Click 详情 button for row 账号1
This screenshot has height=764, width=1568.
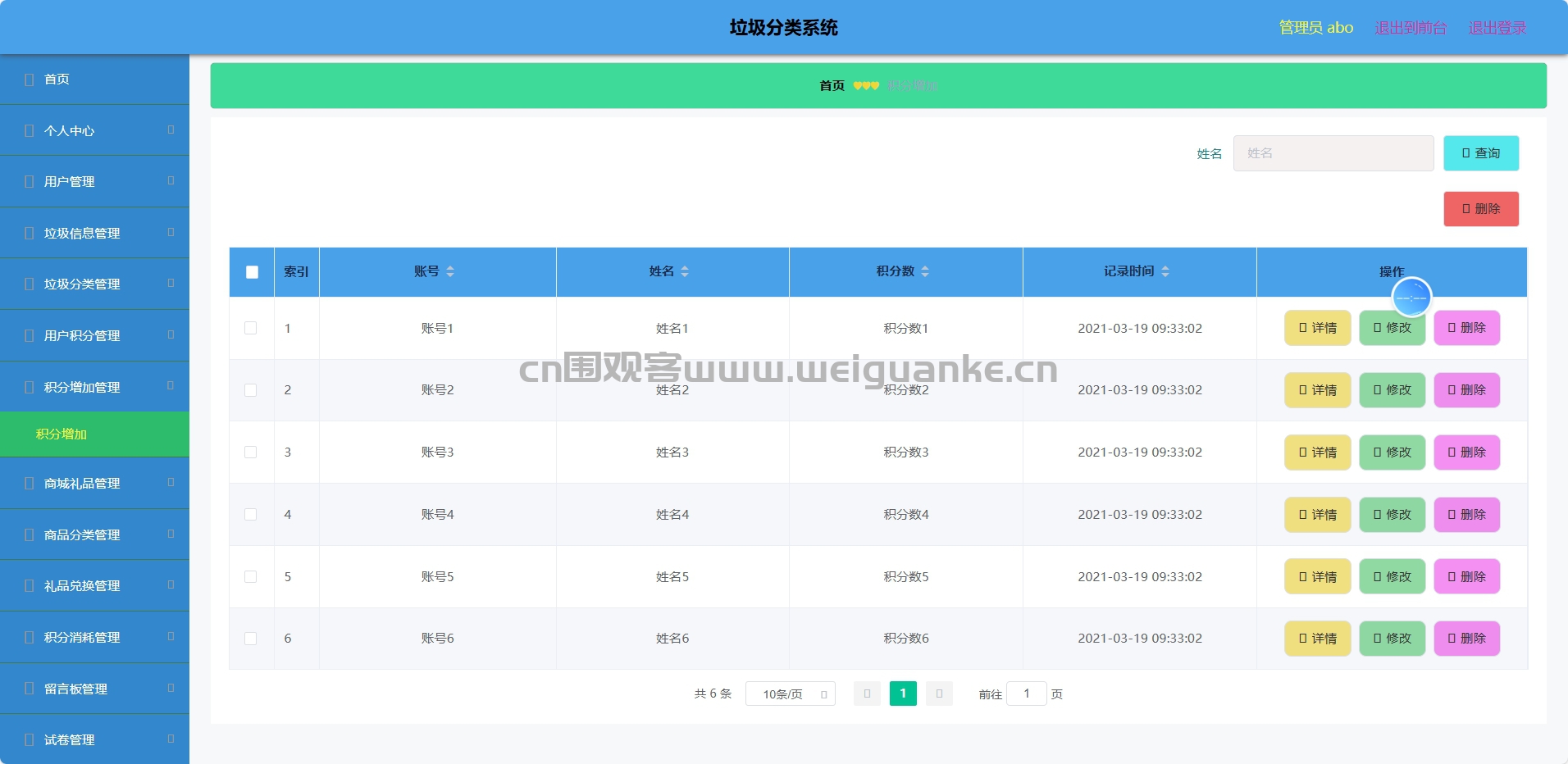(1318, 328)
